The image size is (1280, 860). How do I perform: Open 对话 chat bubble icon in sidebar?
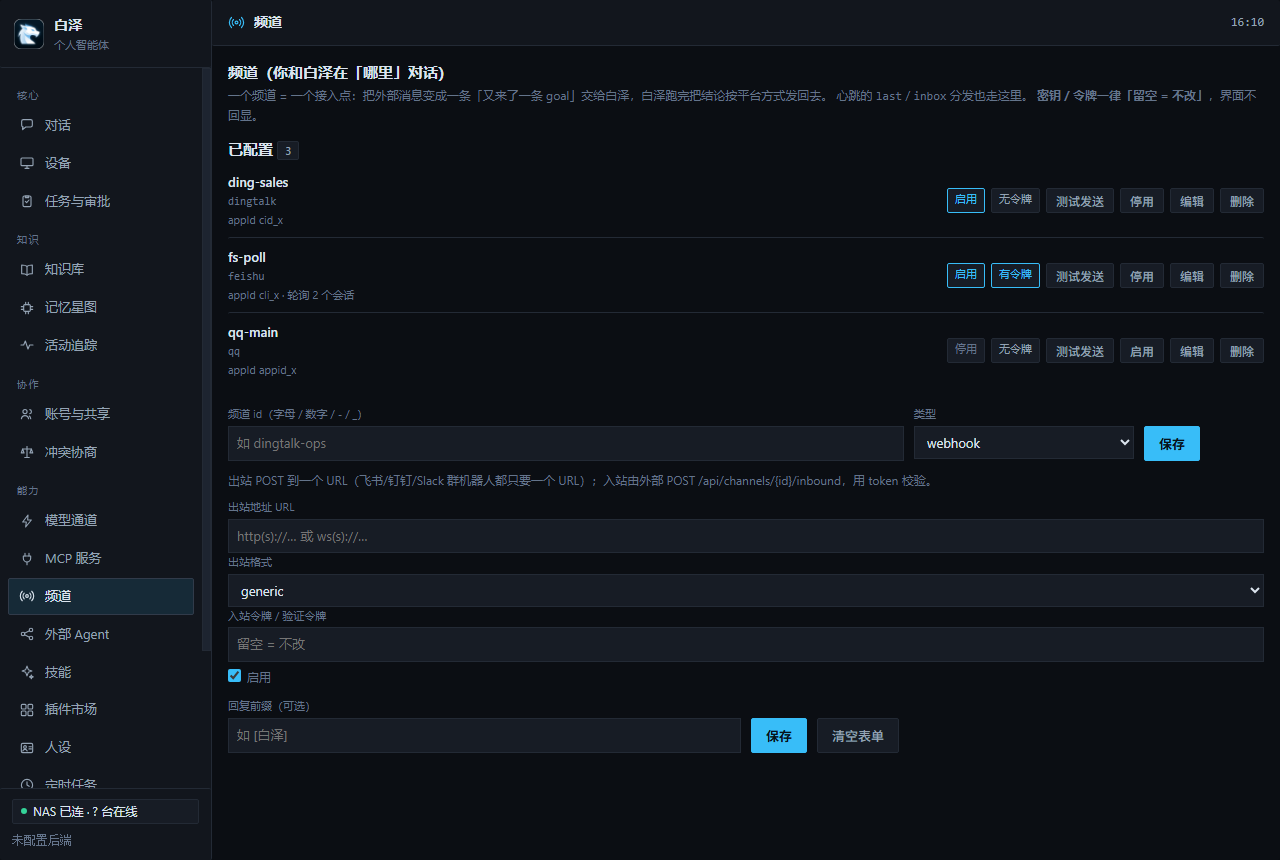point(27,125)
